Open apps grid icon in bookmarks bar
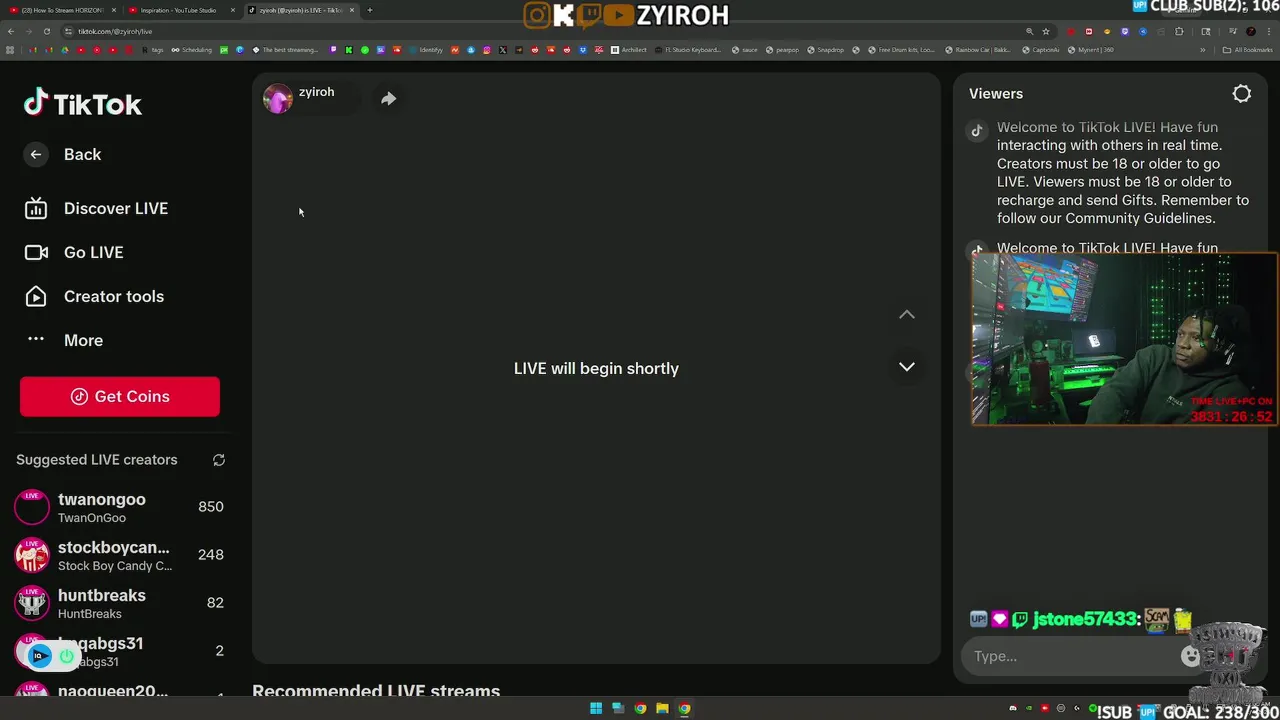 (10, 50)
